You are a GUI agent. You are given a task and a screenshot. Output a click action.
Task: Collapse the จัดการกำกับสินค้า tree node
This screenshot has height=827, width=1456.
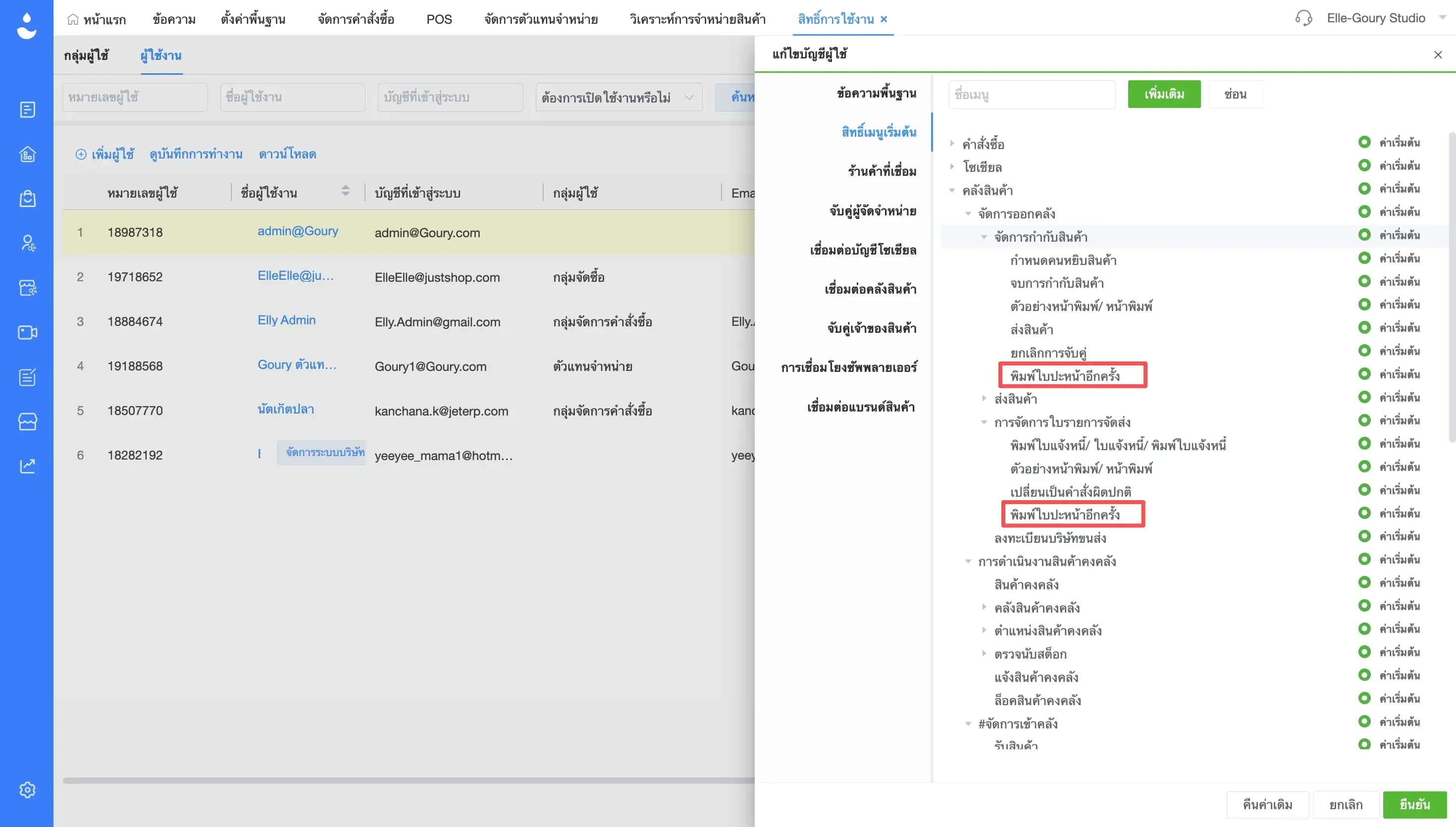pos(984,237)
